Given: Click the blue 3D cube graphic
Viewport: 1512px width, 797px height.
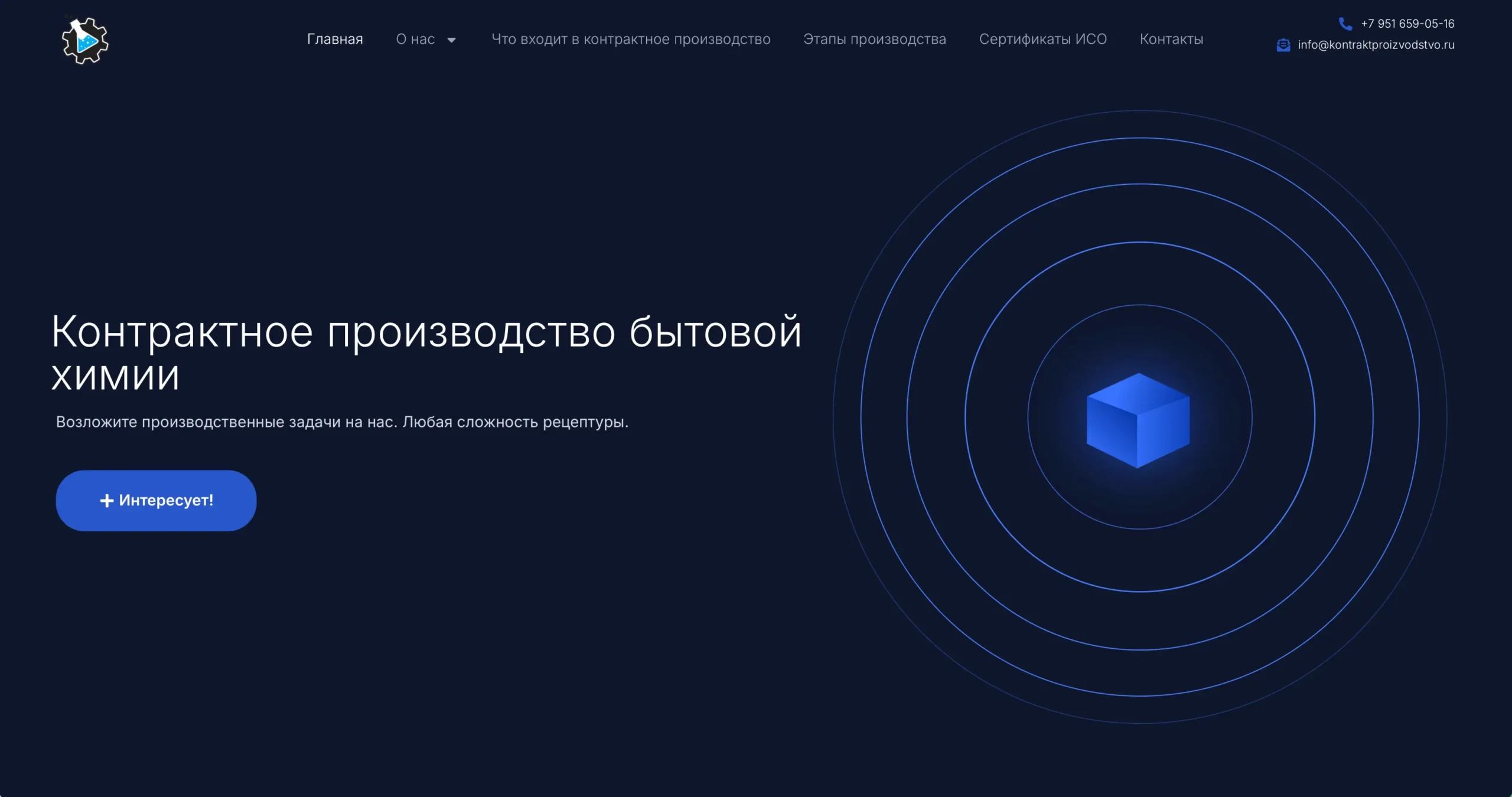Looking at the screenshot, I should coord(1138,420).
